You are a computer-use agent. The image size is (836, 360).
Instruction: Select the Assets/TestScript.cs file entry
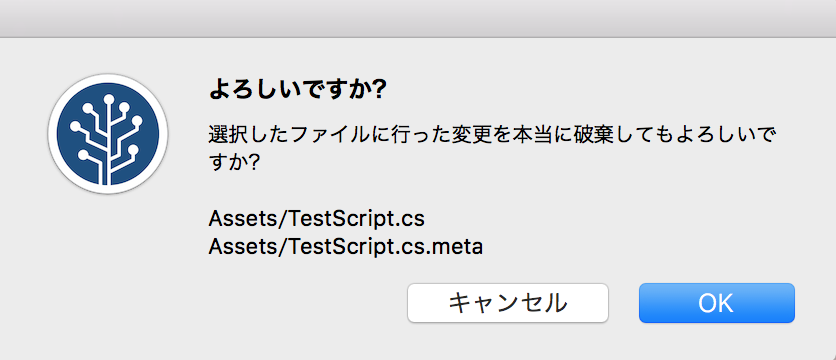[316, 219]
